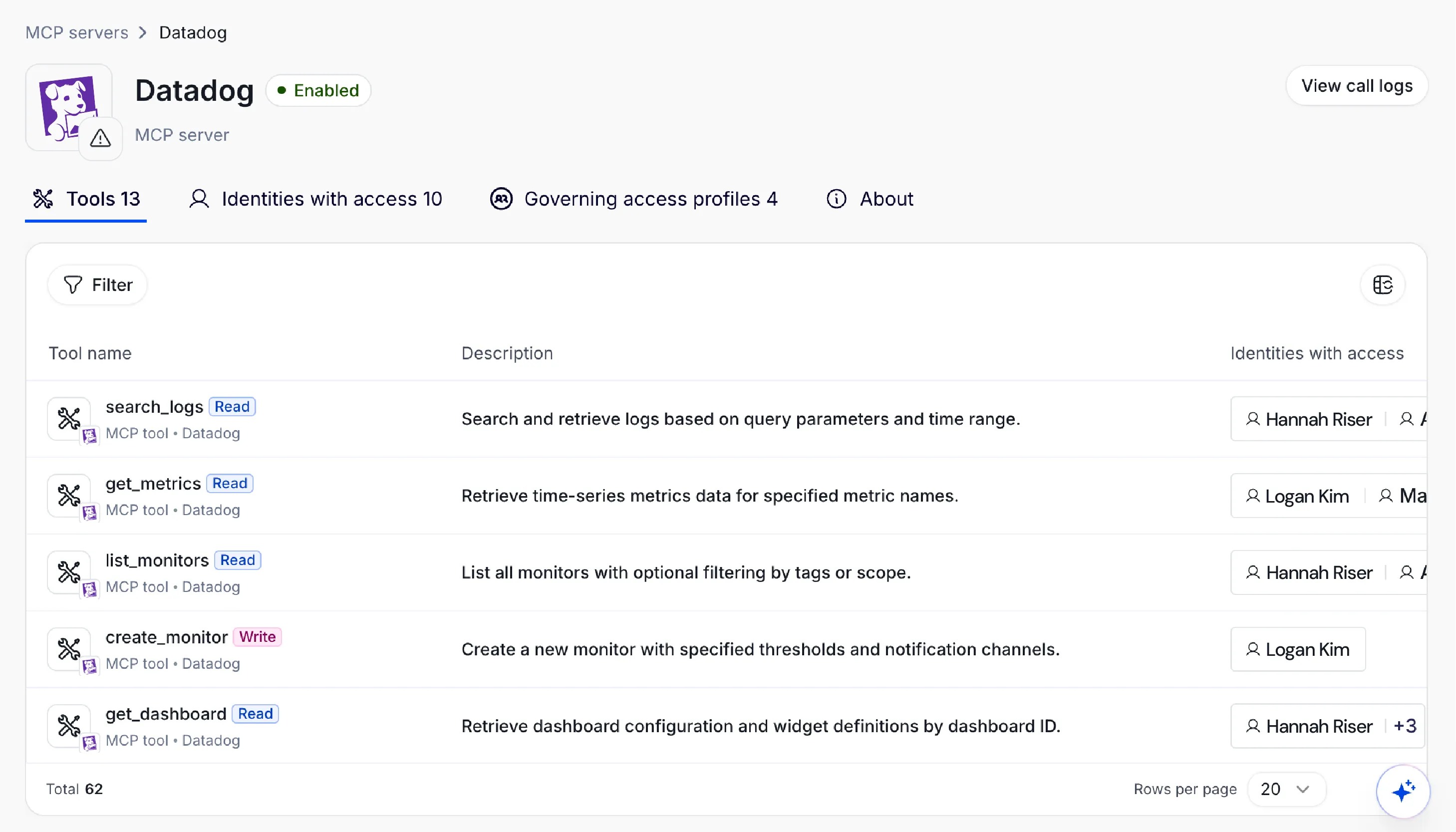
Task: Click the info icon beside About
Action: (836, 199)
